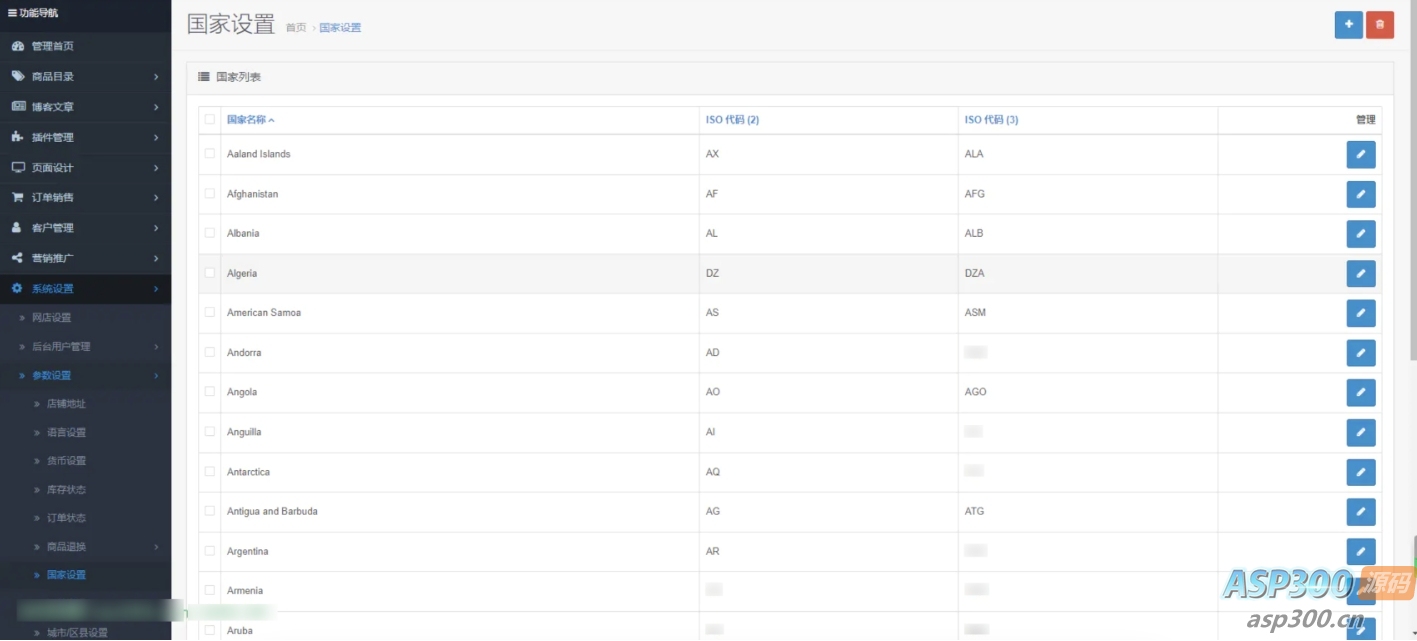
Task: Click the blue plus add-country button
Action: click(x=1348, y=25)
